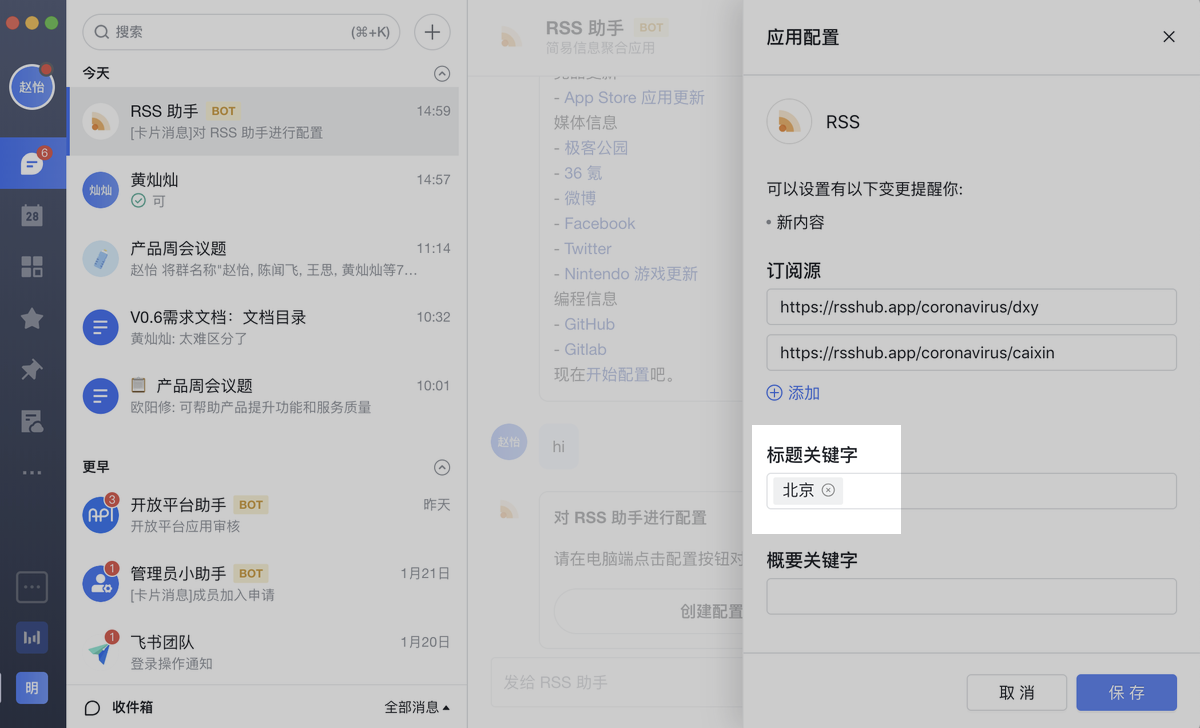Image resolution: width=1200 pixels, height=728 pixels.
Task: Click the 赵怡 profile avatar
Action: click(32, 87)
